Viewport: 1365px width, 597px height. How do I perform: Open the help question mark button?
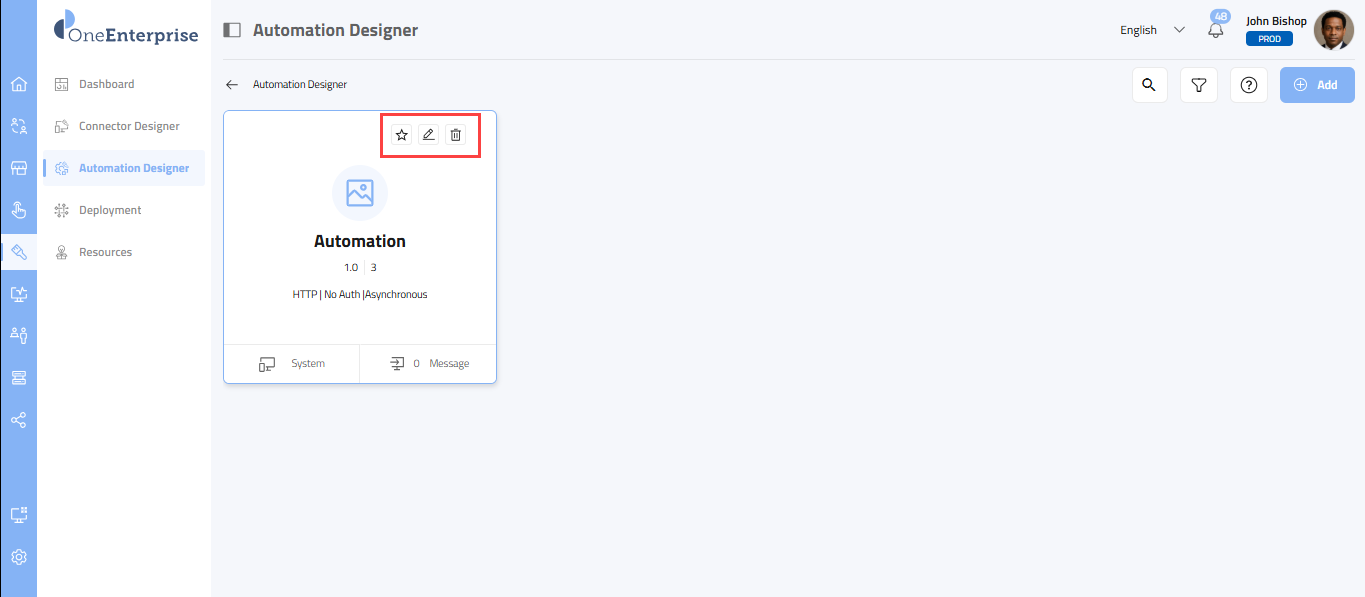[1248, 85]
